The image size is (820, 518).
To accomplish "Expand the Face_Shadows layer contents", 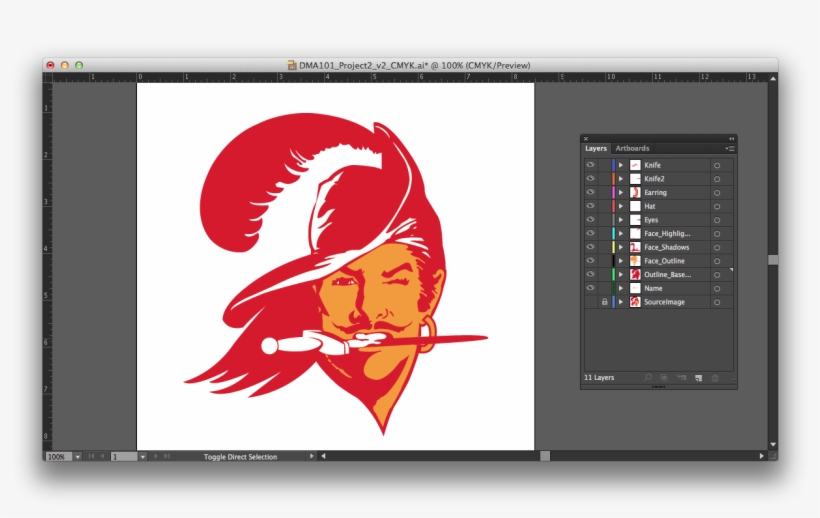I will tap(621, 247).
